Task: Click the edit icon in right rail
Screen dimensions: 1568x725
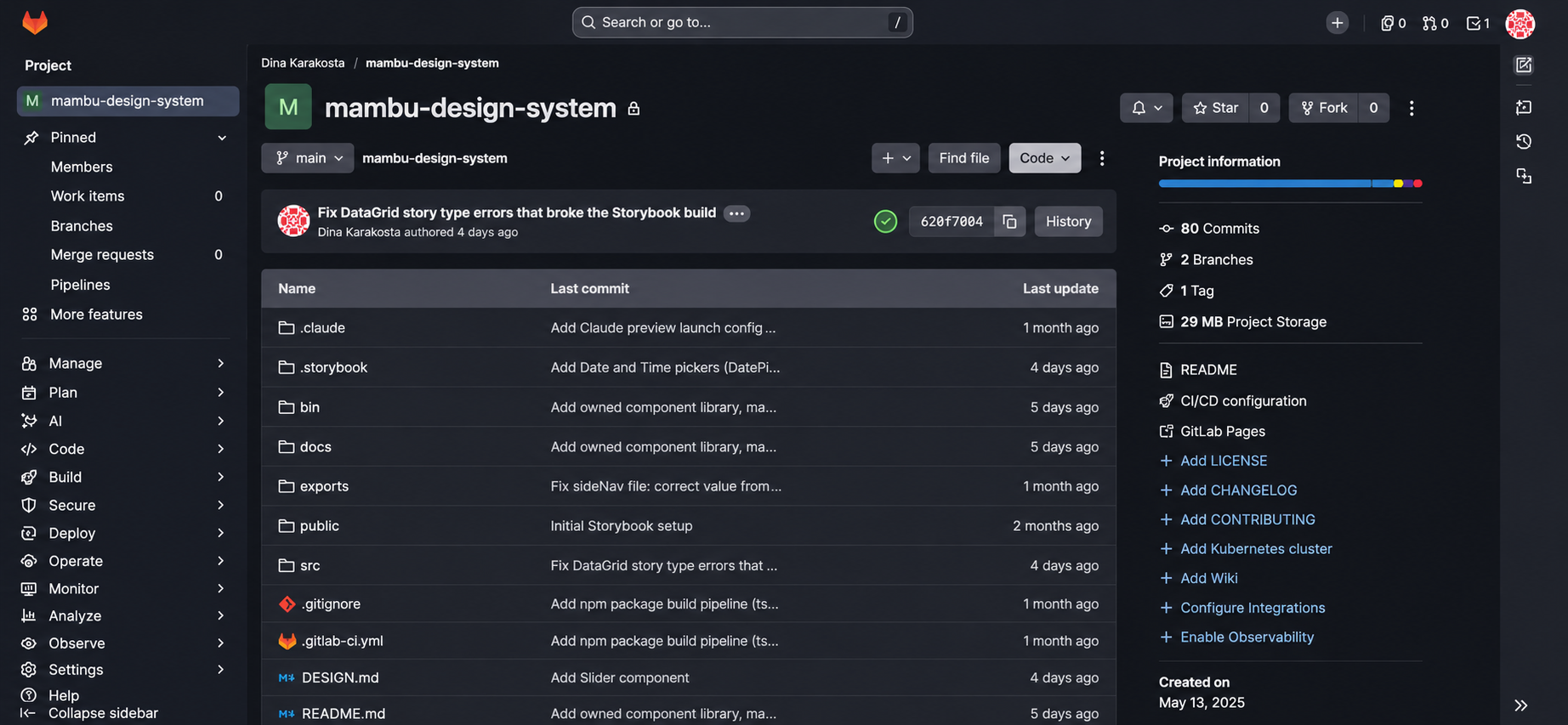Action: pos(1524,65)
